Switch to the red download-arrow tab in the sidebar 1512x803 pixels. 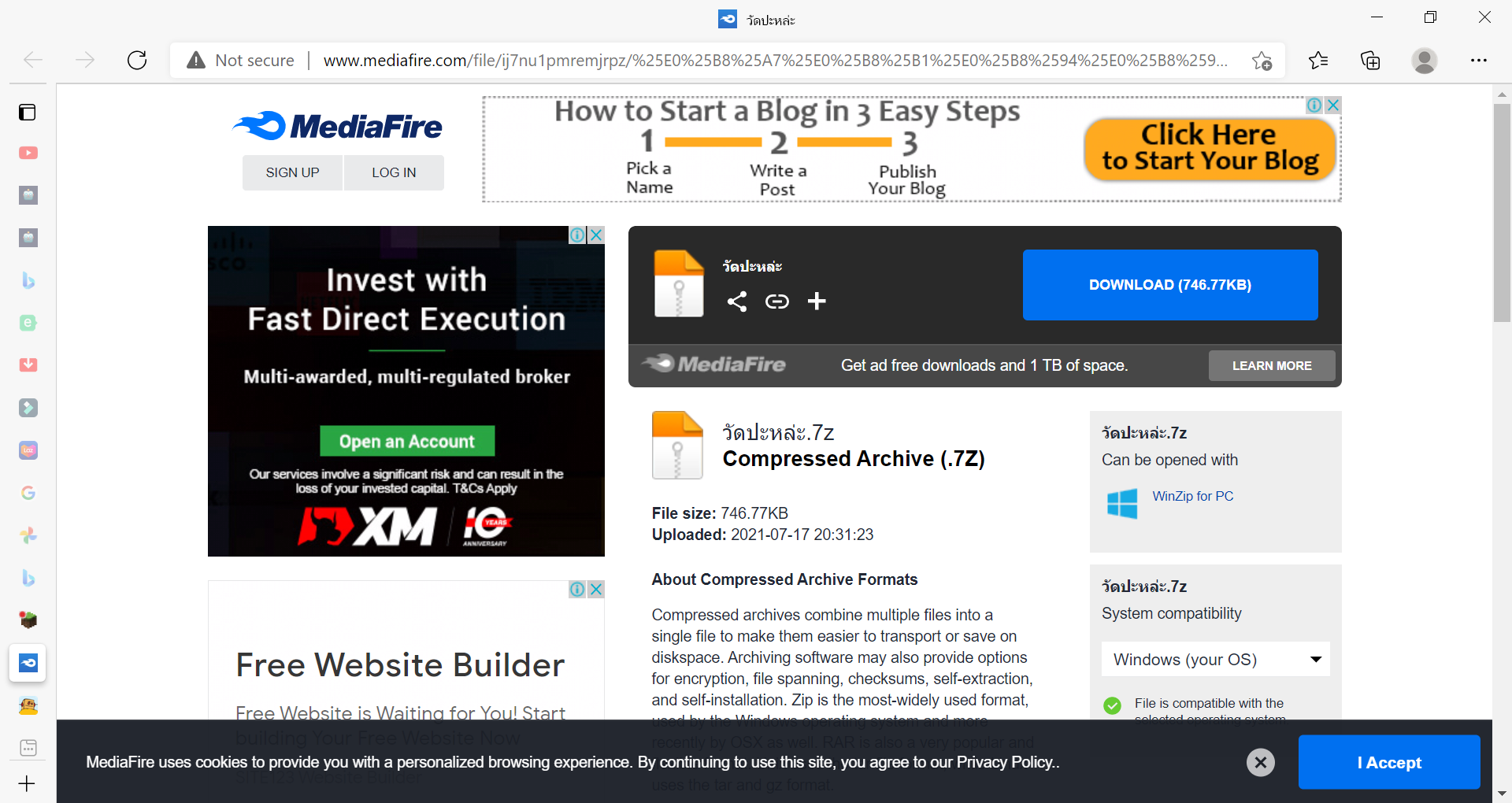pos(28,365)
